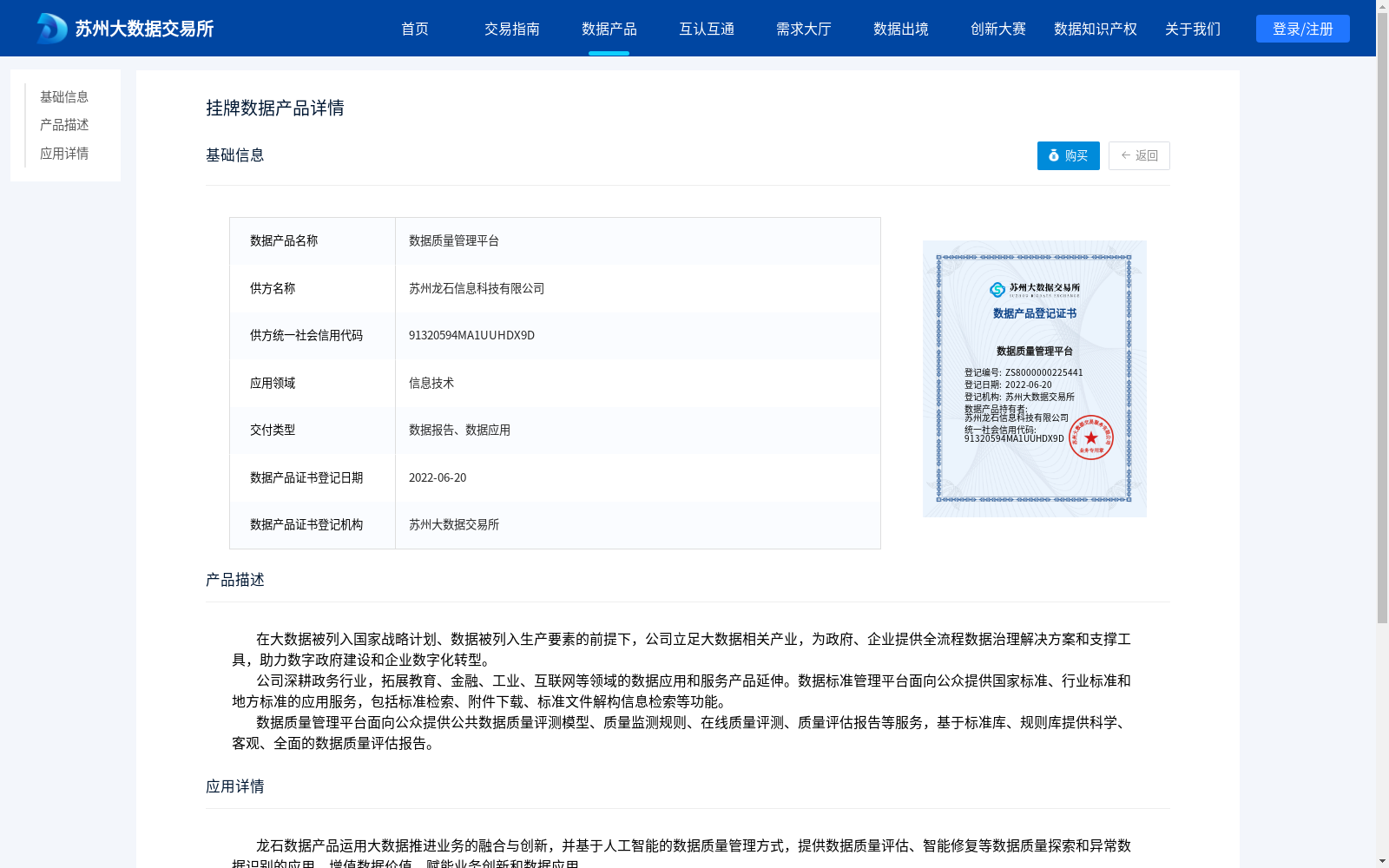Select registration date 2022-06-20 cell

(x=638, y=477)
